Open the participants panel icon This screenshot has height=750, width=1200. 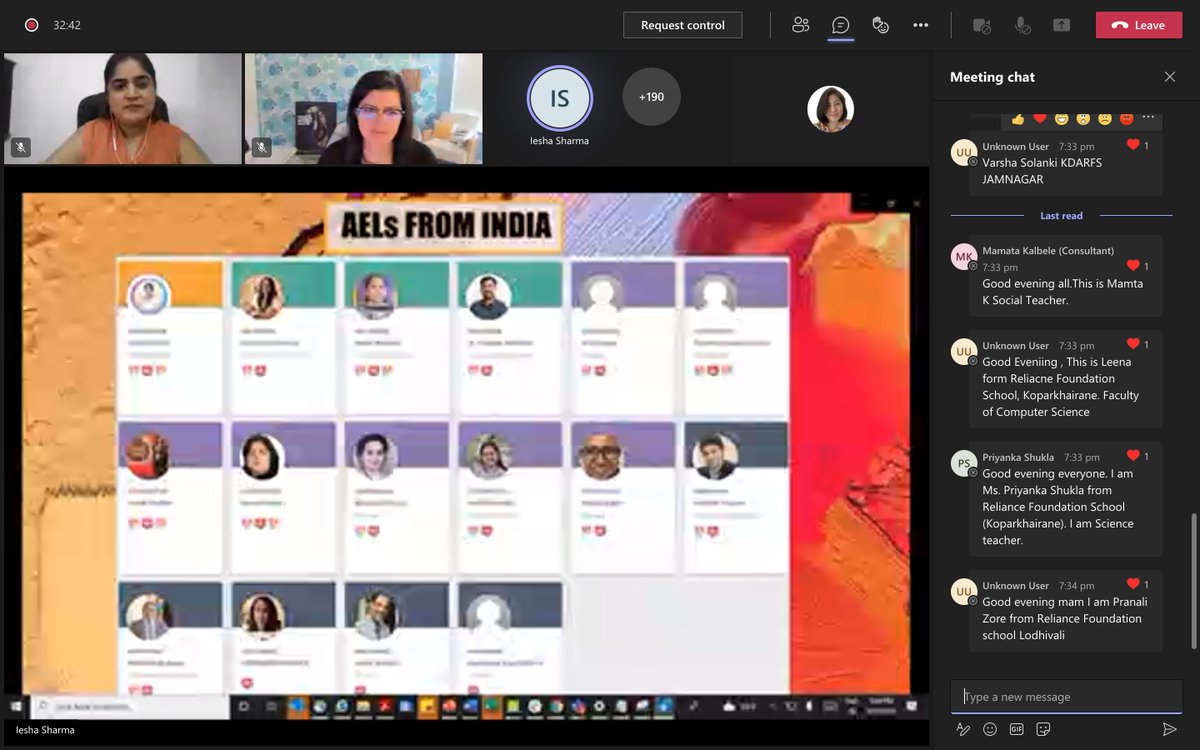click(800, 25)
